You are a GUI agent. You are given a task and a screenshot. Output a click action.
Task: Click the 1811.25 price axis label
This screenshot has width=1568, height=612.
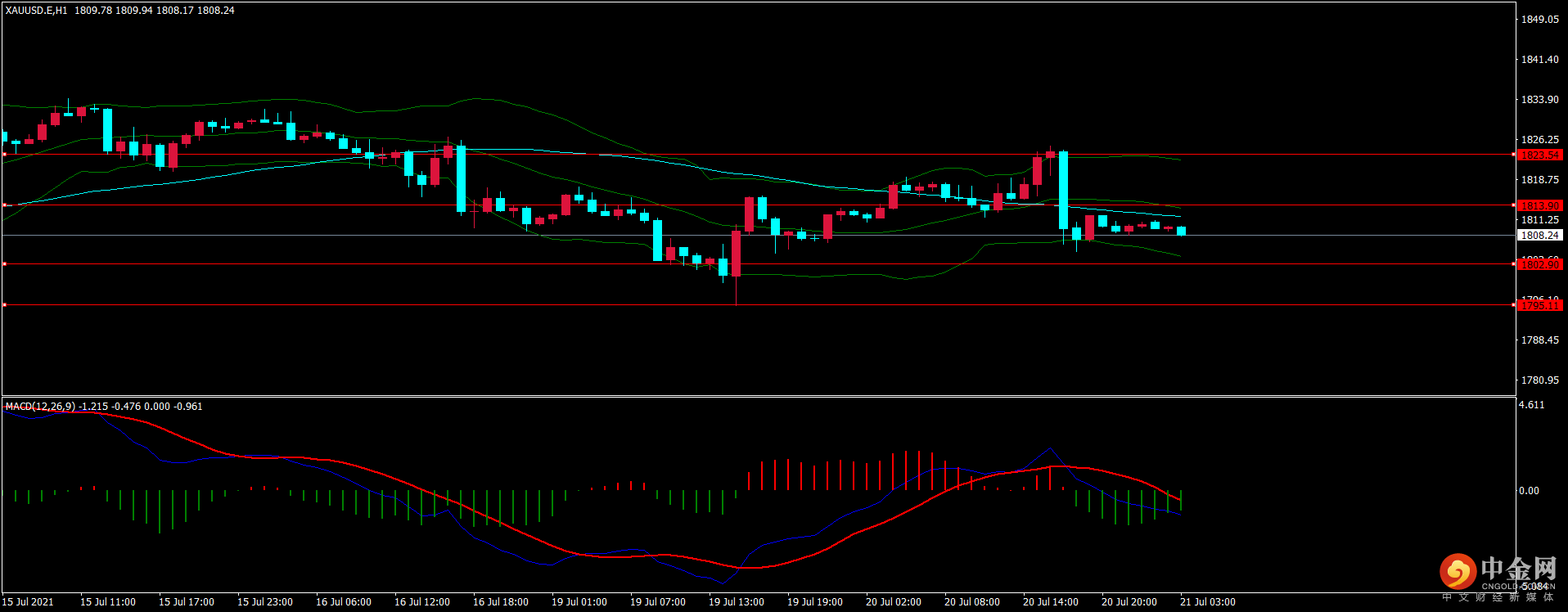tap(1539, 220)
